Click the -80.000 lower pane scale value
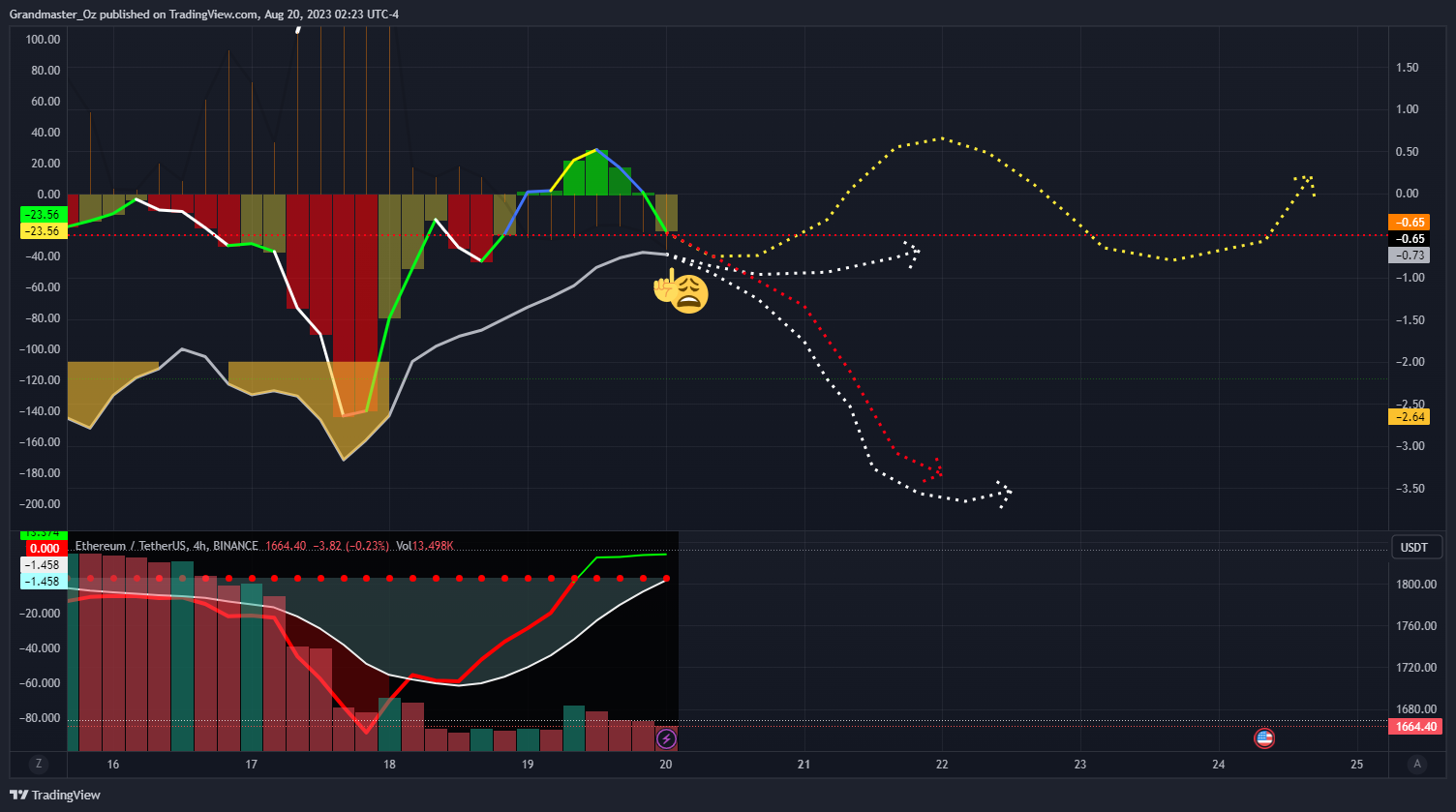Image resolution: width=1456 pixels, height=812 pixels. coord(42,718)
